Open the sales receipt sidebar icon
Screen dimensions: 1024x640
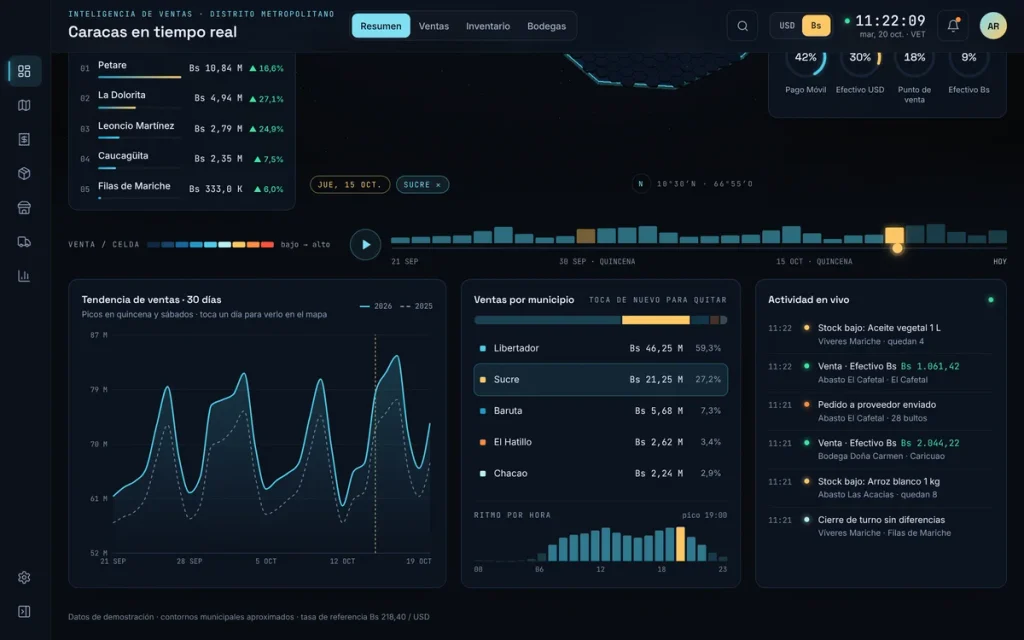point(24,139)
